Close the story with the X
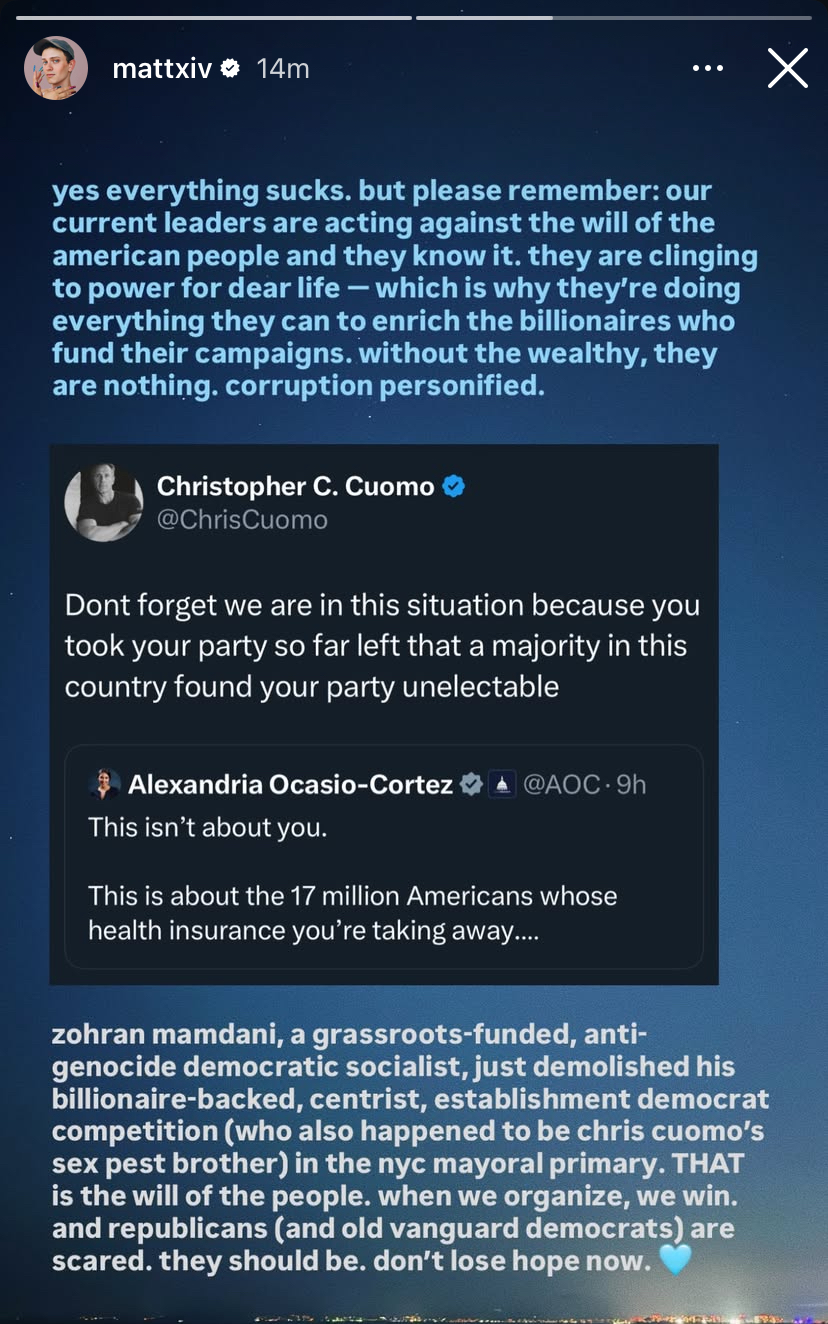Screen dimensions: 828x1324 [x=787, y=68]
